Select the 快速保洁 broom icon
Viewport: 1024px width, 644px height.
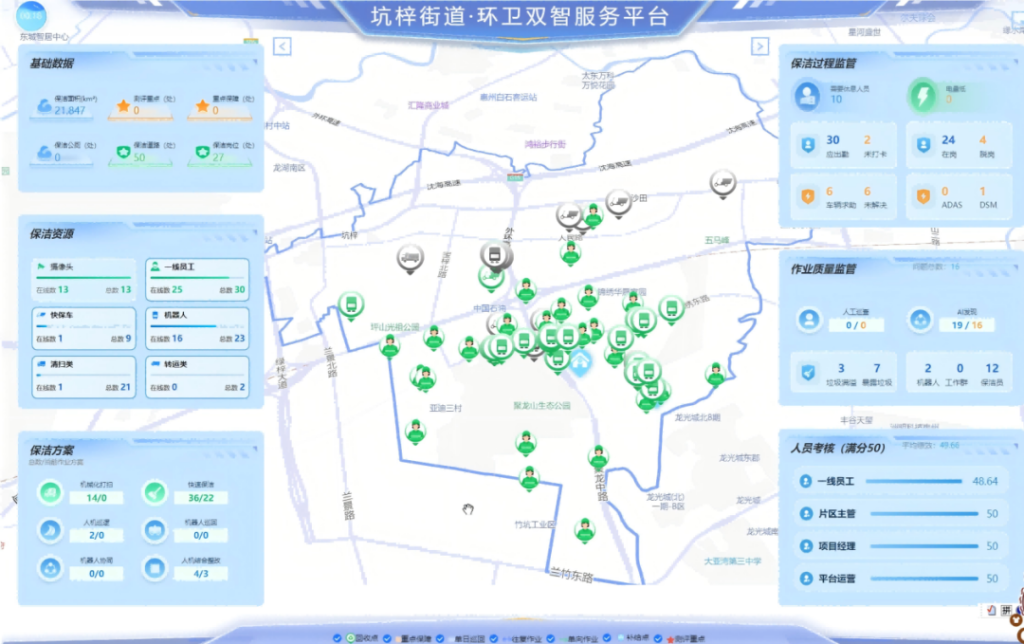click(154, 492)
